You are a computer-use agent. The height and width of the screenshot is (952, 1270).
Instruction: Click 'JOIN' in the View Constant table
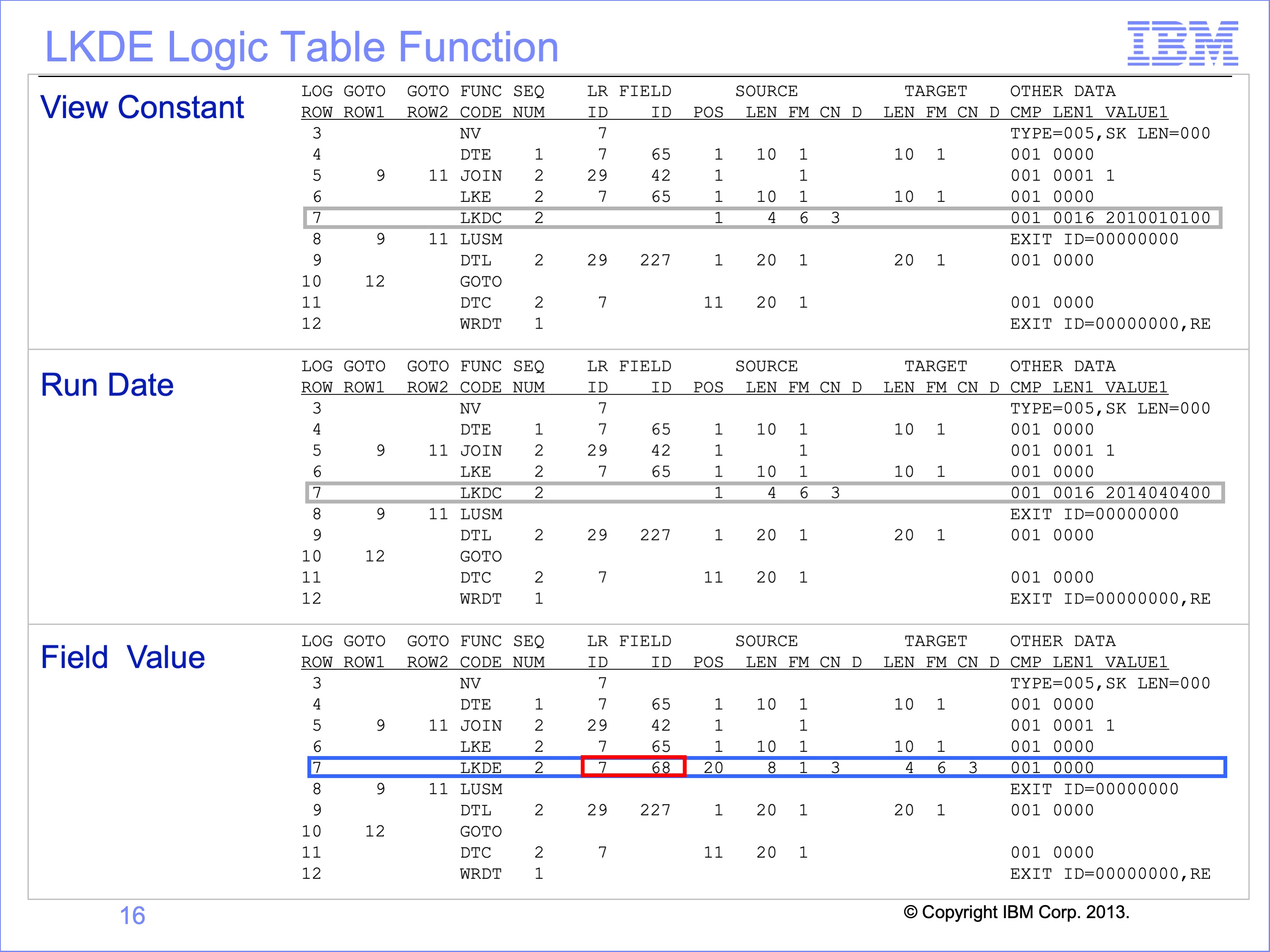[x=481, y=176]
